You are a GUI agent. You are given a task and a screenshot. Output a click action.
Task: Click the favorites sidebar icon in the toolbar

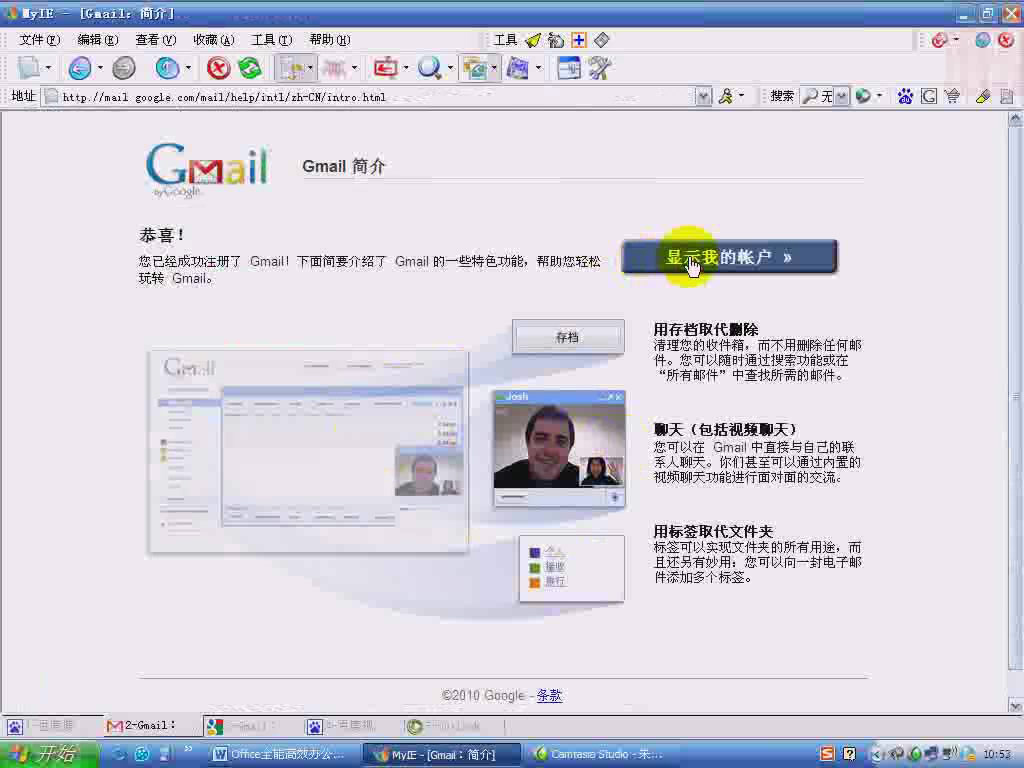pyautogui.click(x=291, y=68)
